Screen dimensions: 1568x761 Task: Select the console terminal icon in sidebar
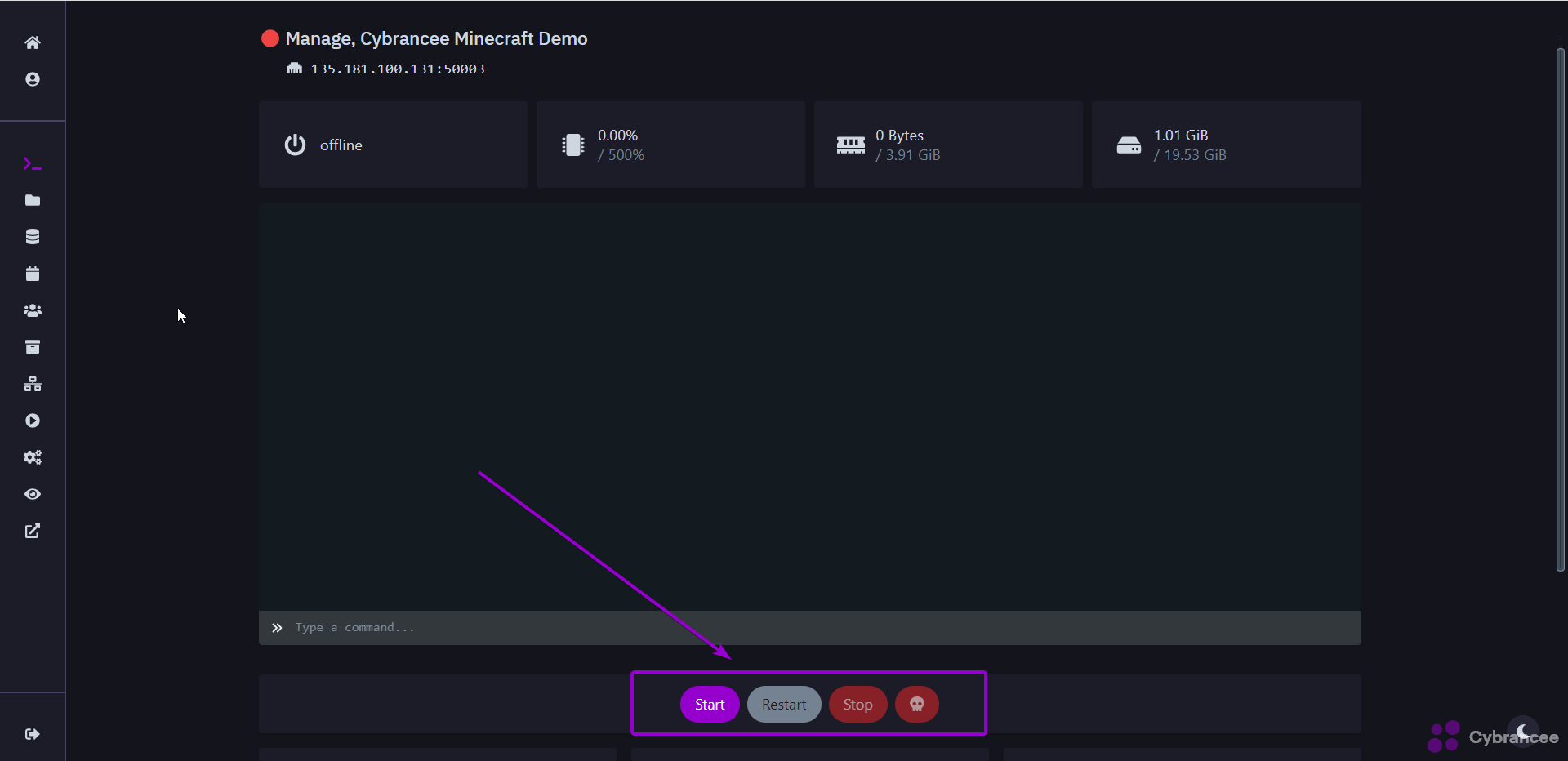pos(33,164)
